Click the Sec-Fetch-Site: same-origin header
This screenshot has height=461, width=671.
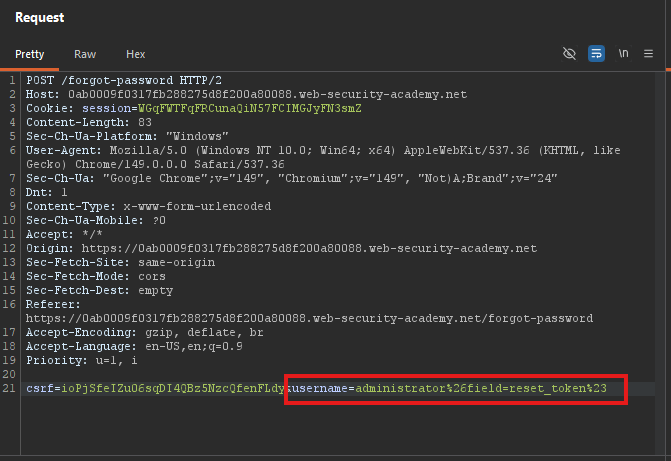tap(121, 262)
